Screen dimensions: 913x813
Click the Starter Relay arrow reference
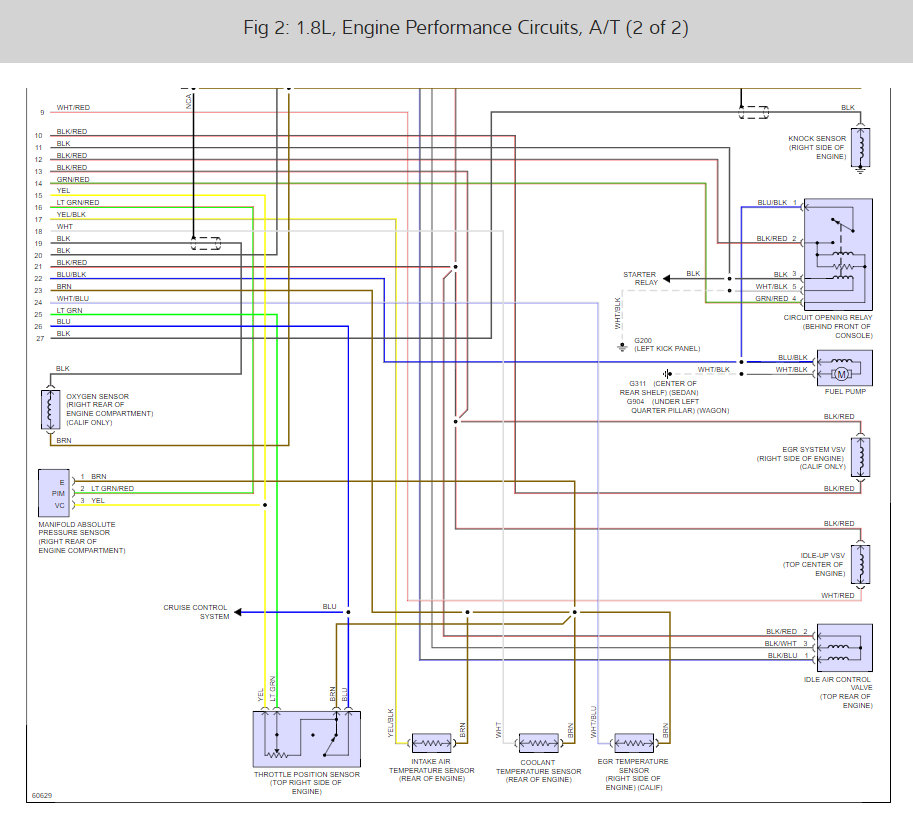[x=667, y=278]
